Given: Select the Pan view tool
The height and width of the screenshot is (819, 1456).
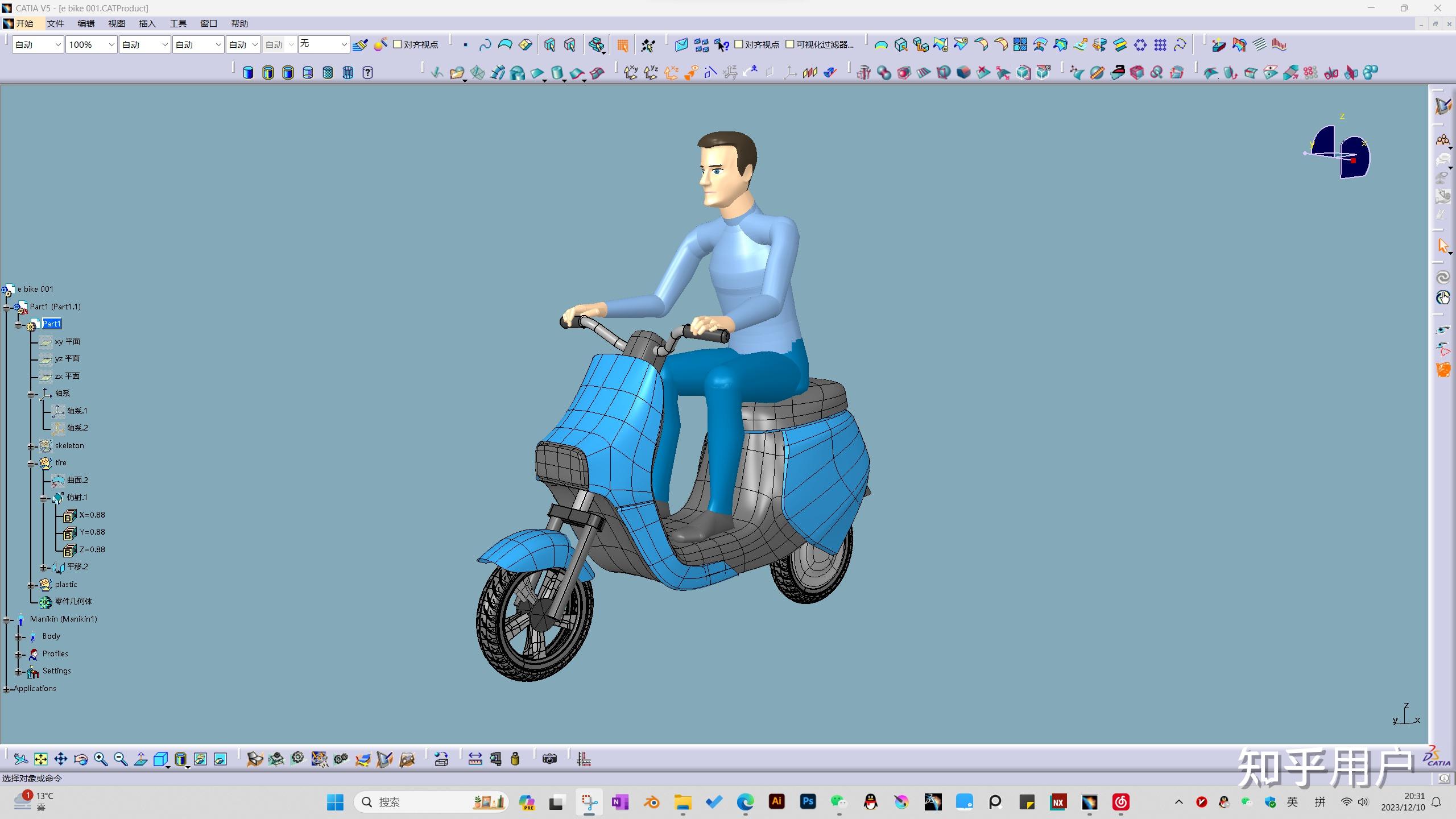Looking at the screenshot, I should [x=60, y=759].
